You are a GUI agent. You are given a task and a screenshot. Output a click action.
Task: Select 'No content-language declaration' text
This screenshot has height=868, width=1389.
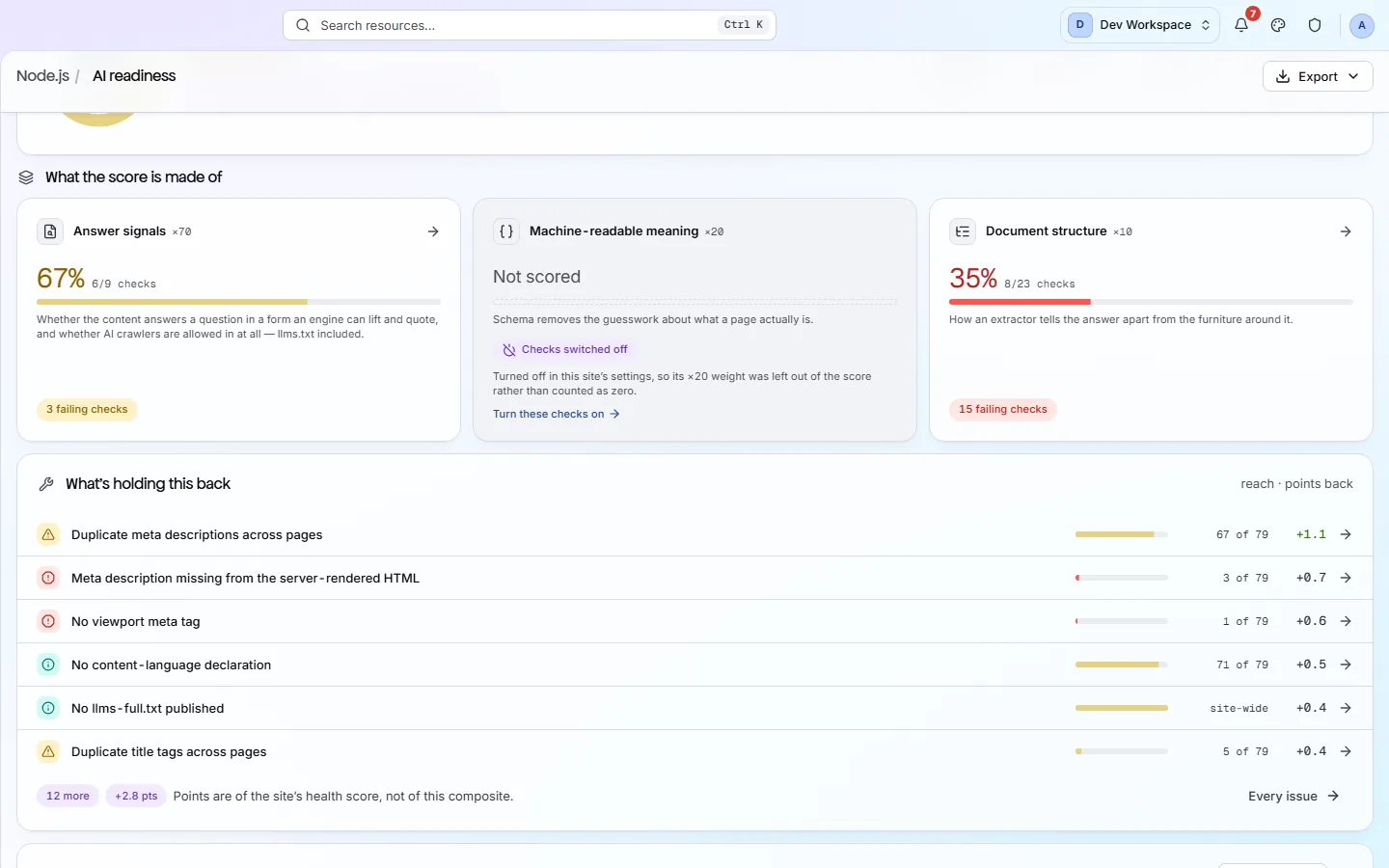(x=171, y=665)
